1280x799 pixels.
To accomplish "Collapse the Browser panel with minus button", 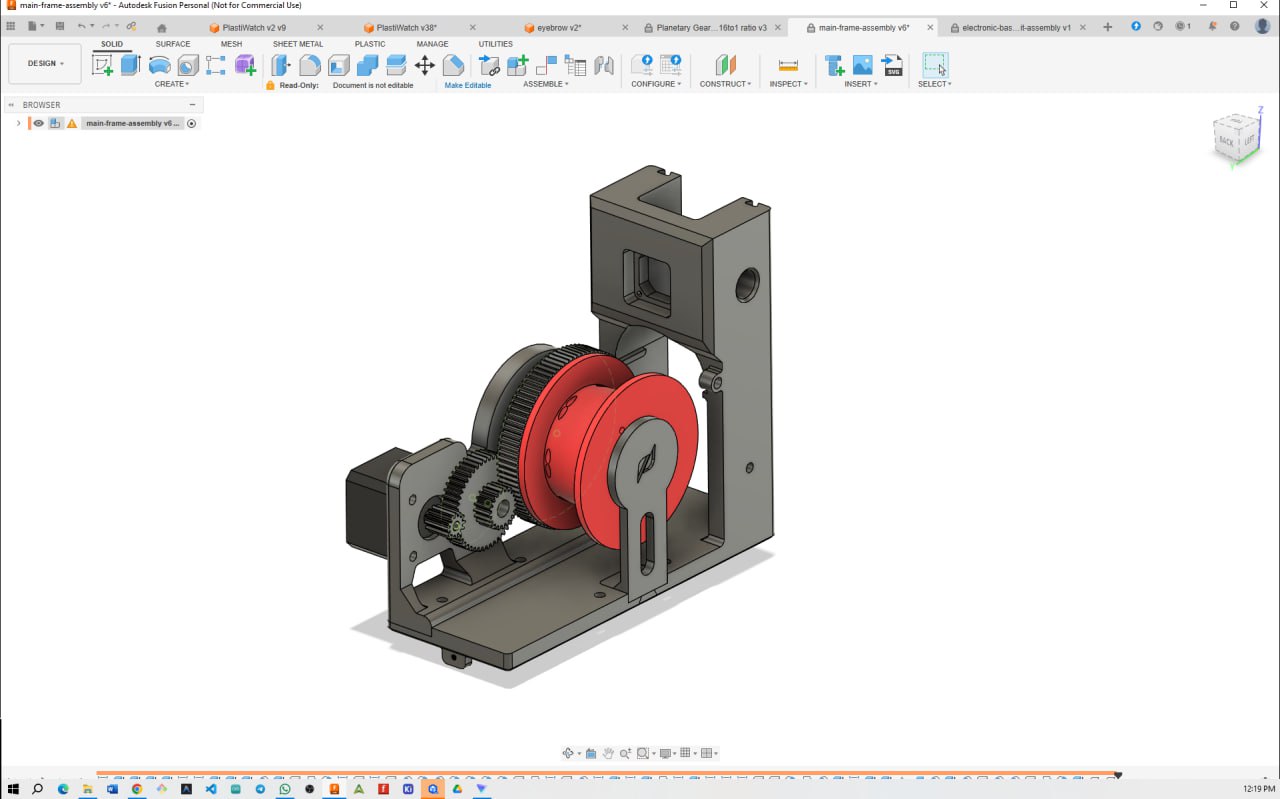I will (193, 104).
